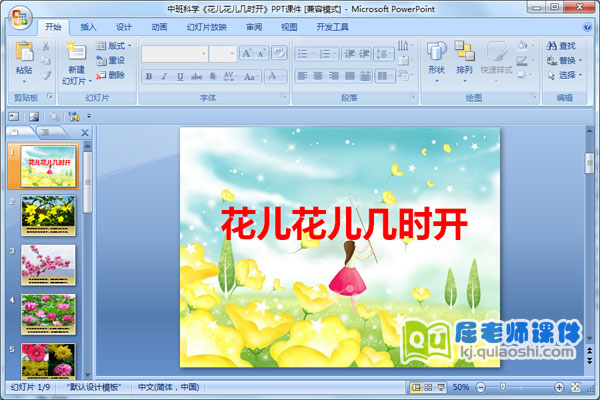Click Slide Sorter view icon
The image size is (600, 400).
tap(428, 388)
